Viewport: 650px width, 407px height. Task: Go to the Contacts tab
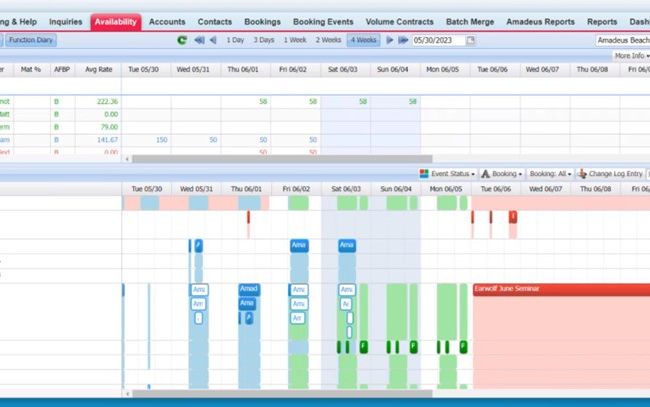pyautogui.click(x=215, y=22)
